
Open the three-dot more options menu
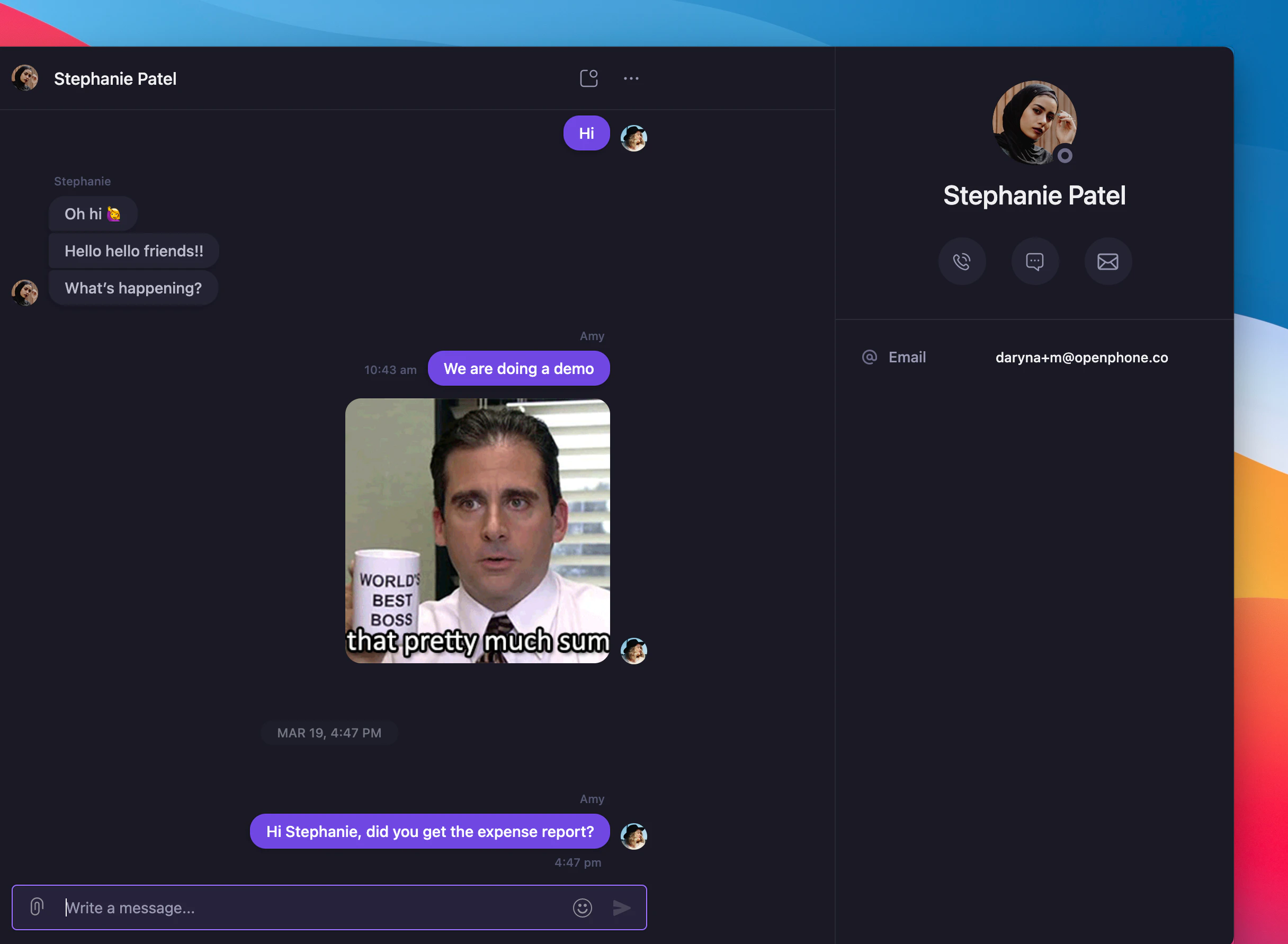pyautogui.click(x=631, y=78)
